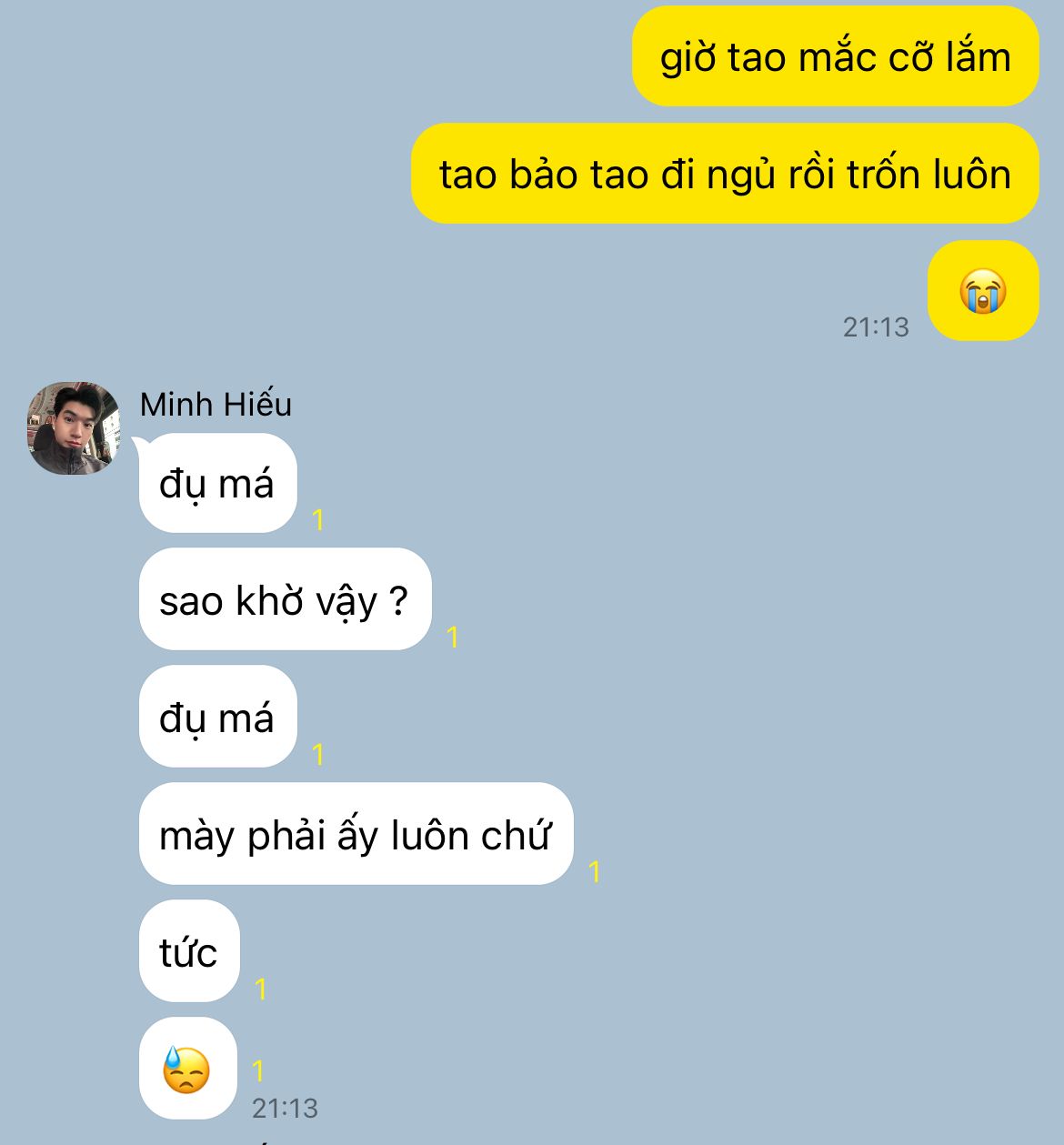Open Minh Hiếu's profile photo
The height and width of the screenshot is (1145, 1064).
pos(74,428)
